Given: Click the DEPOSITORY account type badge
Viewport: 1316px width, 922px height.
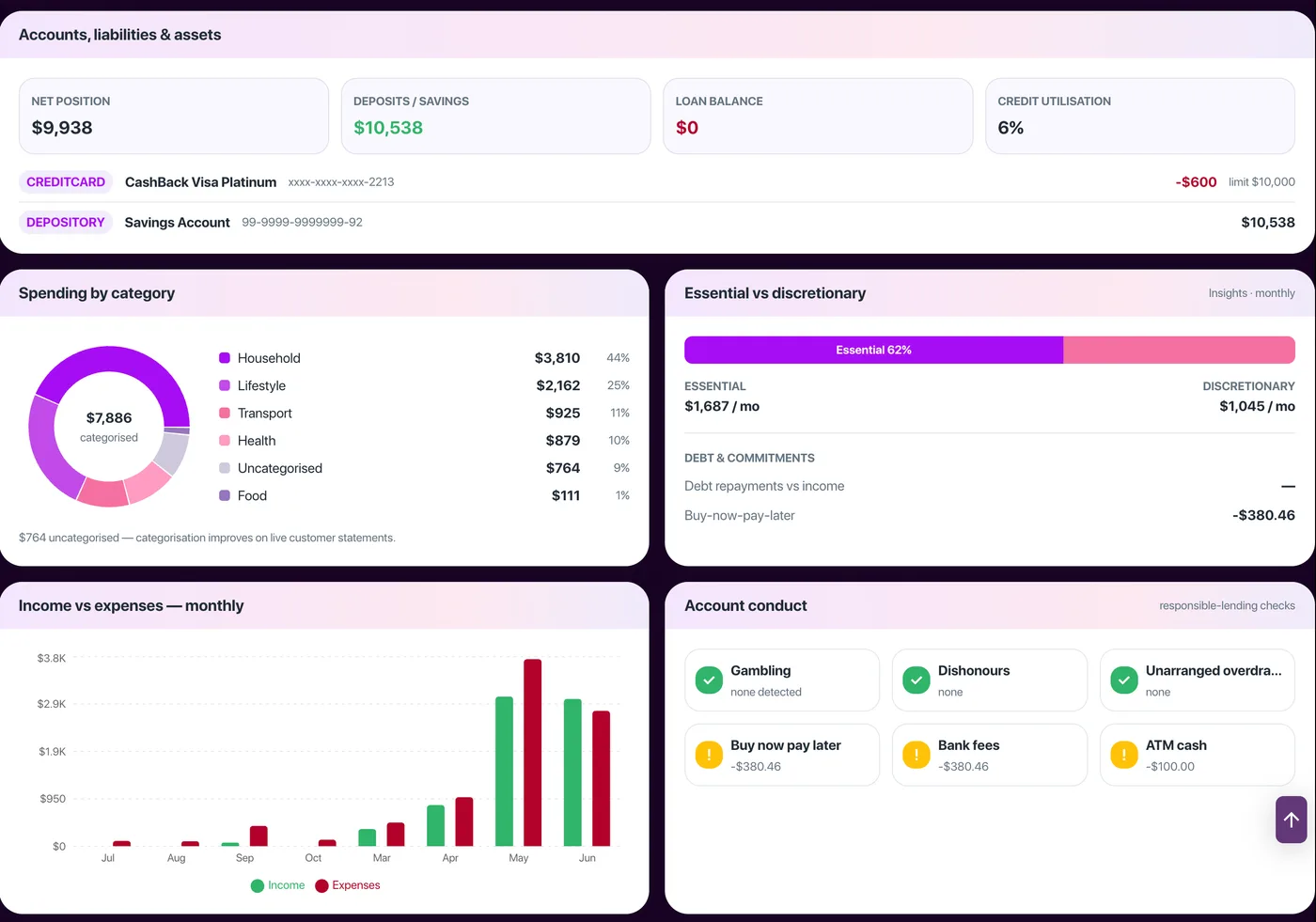Looking at the screenshot, I should [66, 223].
